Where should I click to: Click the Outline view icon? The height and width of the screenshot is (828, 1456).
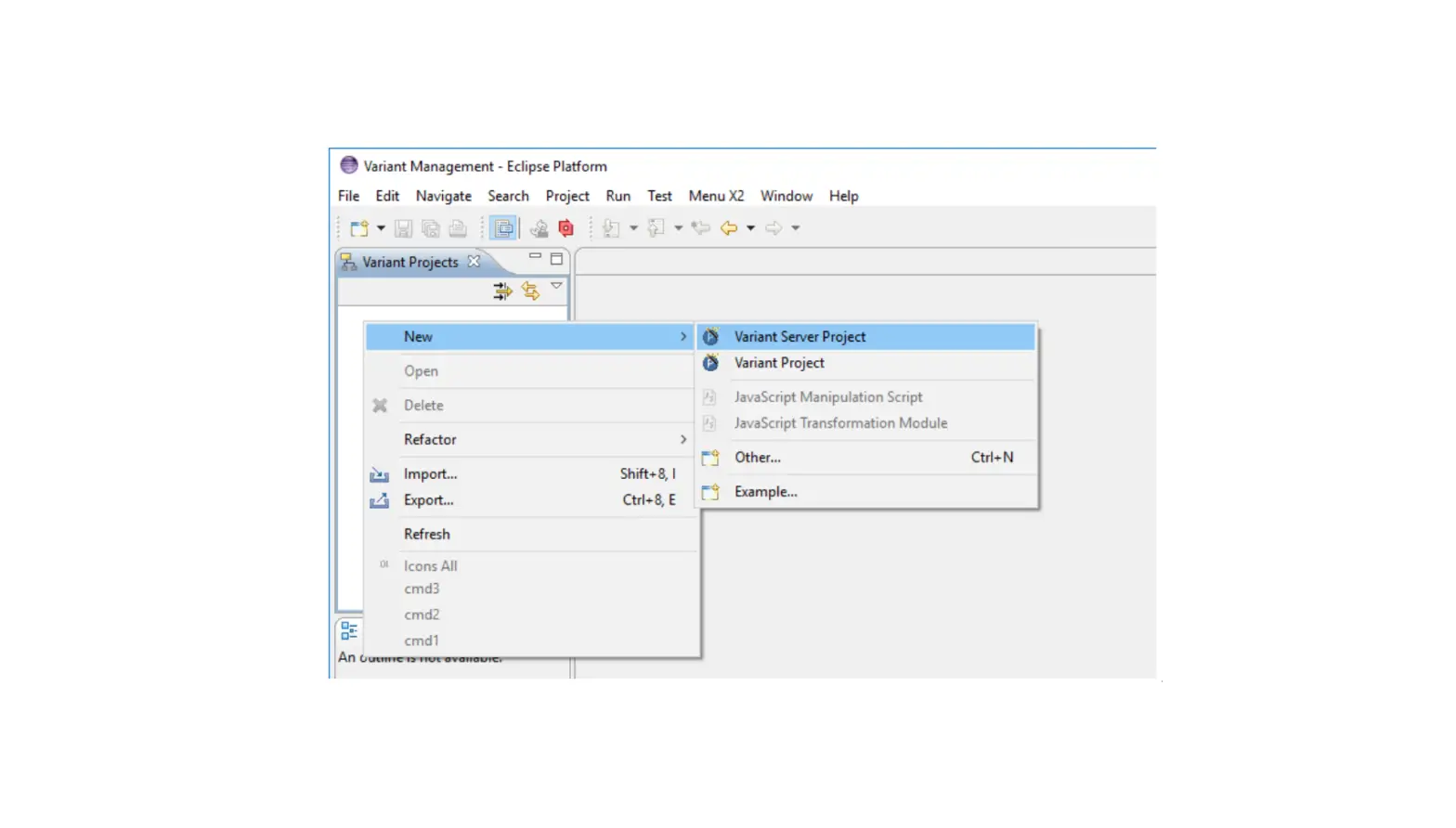[x=349, y=631]
